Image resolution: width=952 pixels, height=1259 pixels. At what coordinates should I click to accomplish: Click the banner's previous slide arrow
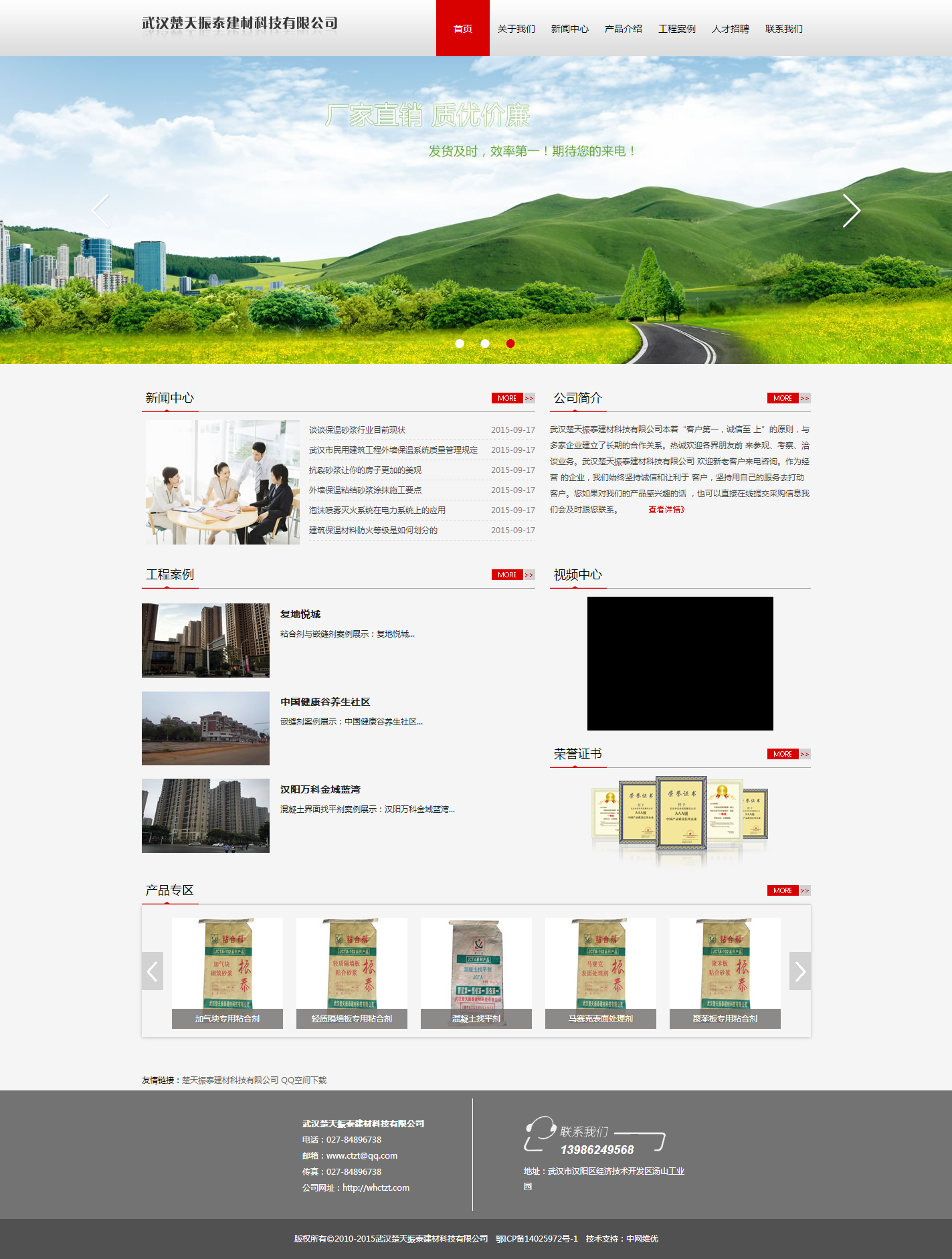100,211
